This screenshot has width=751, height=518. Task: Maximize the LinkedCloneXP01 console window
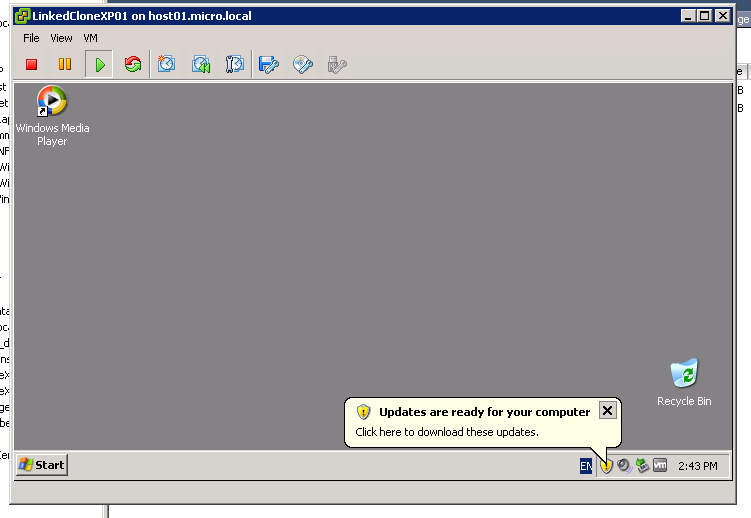coord(705,16)
